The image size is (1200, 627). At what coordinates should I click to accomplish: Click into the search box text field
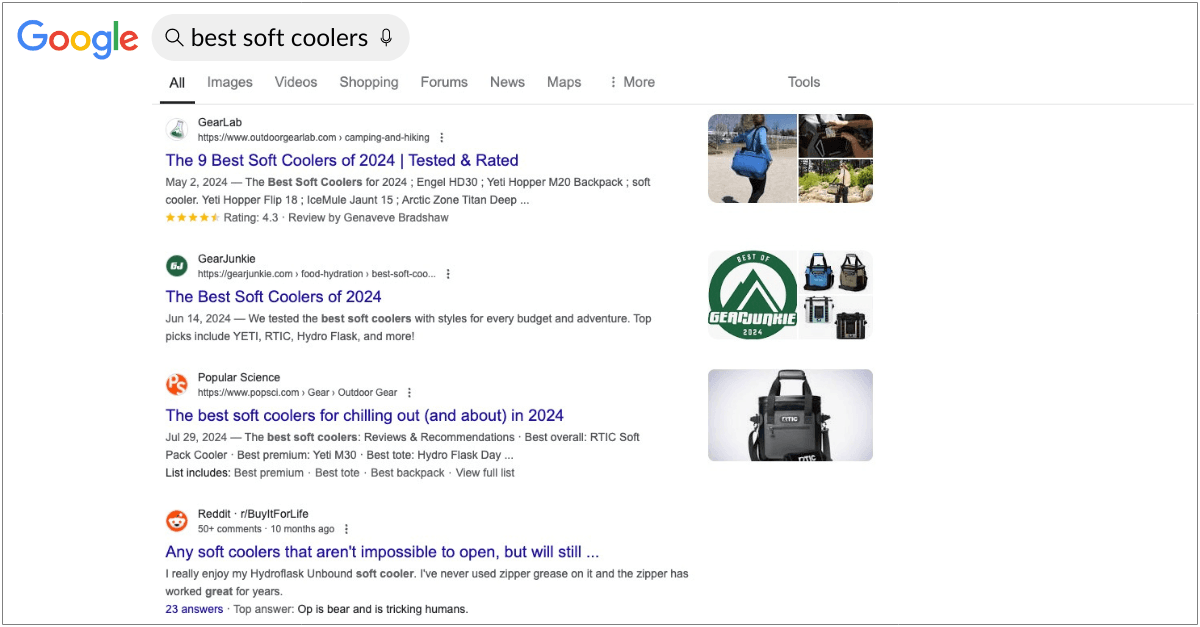[279, 38]
